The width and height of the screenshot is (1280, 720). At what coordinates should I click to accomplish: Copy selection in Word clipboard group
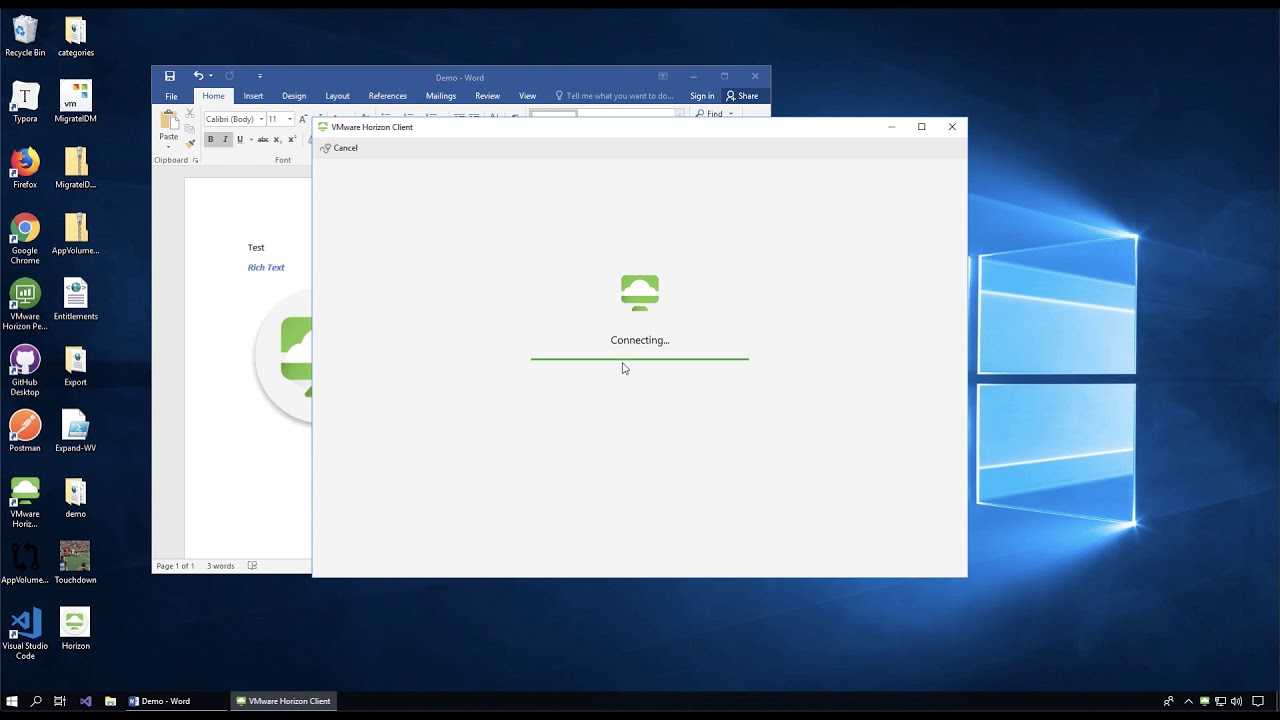pos(190,129)
